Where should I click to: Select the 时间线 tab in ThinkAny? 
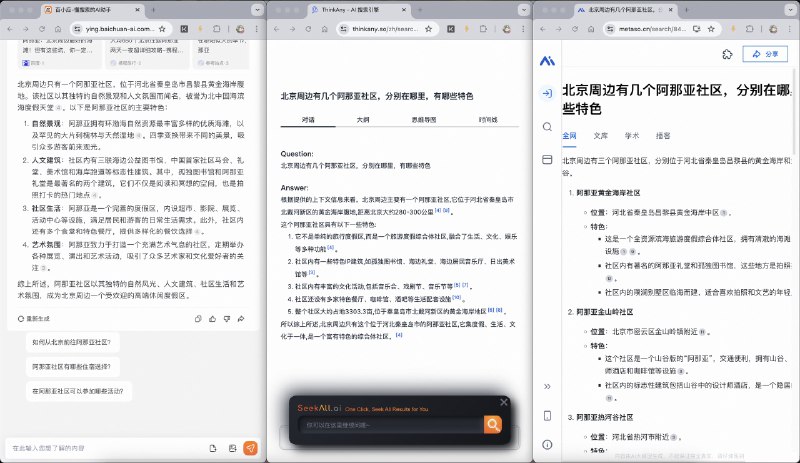coord(488,119)
